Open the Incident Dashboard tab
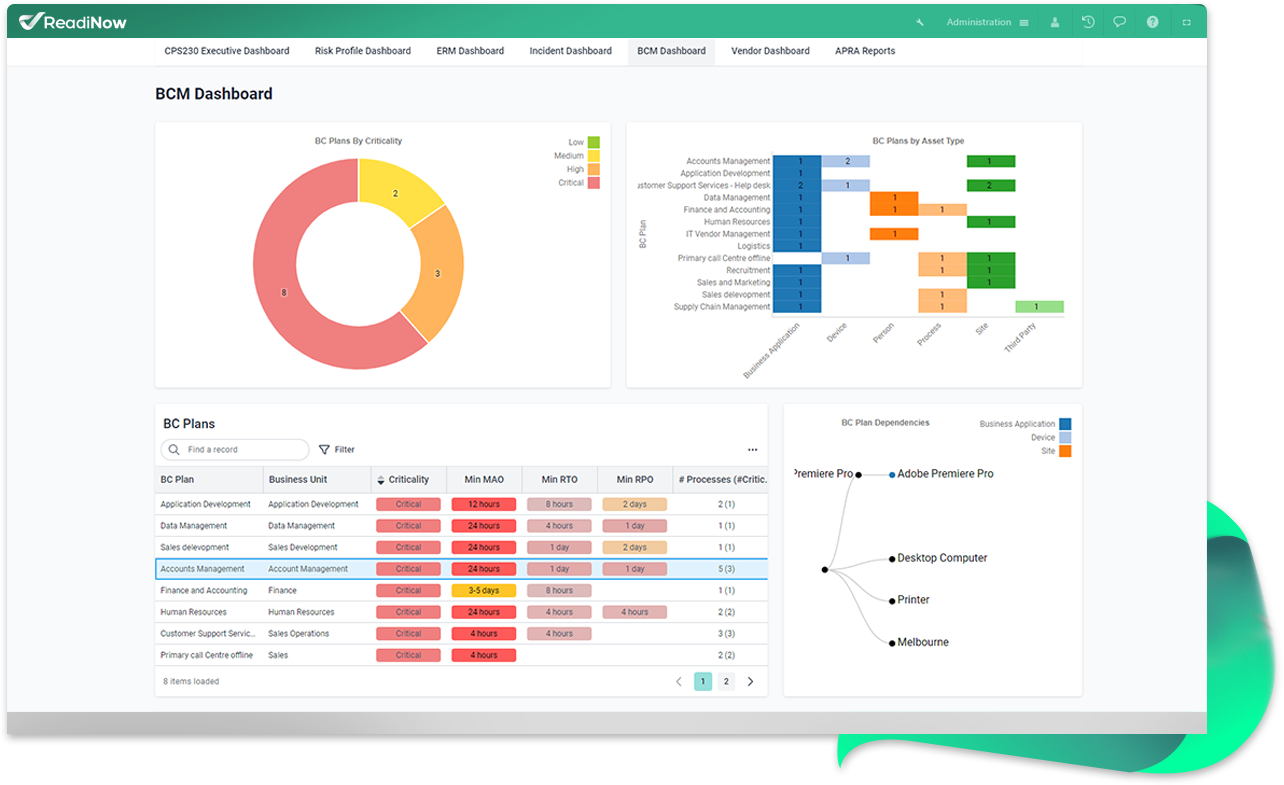Viewport: 1284px width, 785px height. (x=570, y=51)
